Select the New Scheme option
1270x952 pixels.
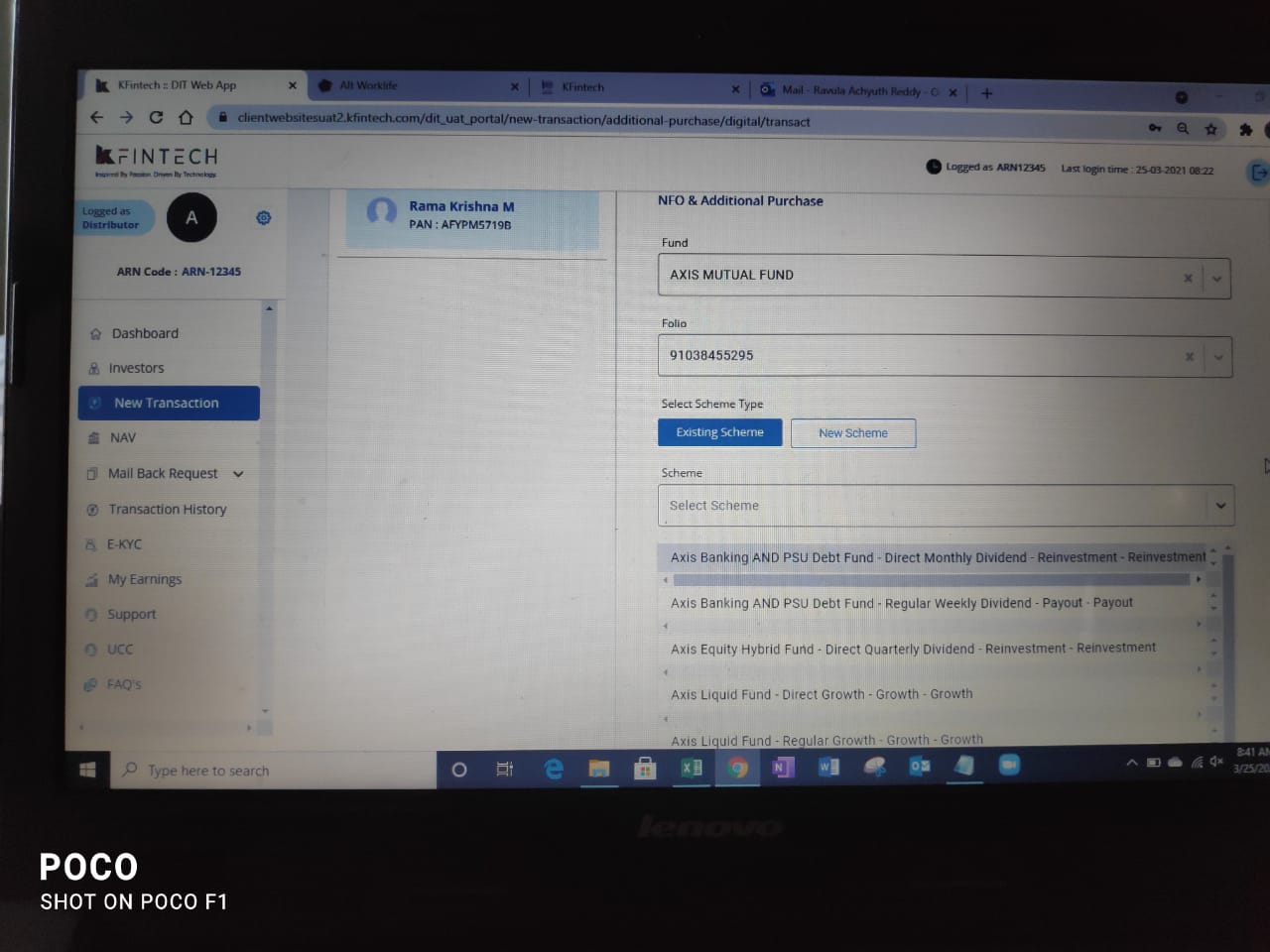853,433
